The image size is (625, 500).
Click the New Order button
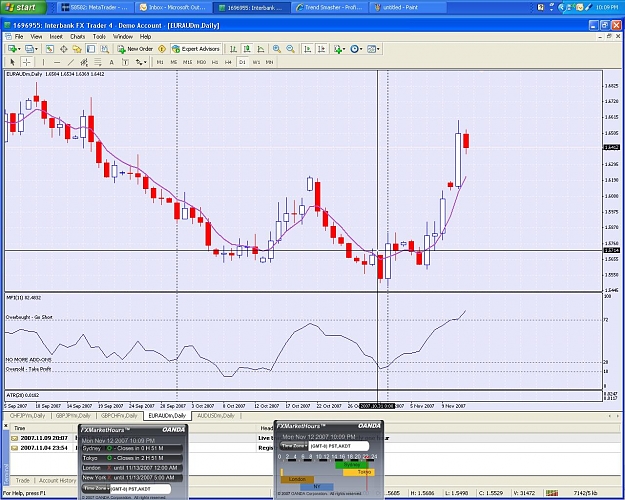click(136, 49)
